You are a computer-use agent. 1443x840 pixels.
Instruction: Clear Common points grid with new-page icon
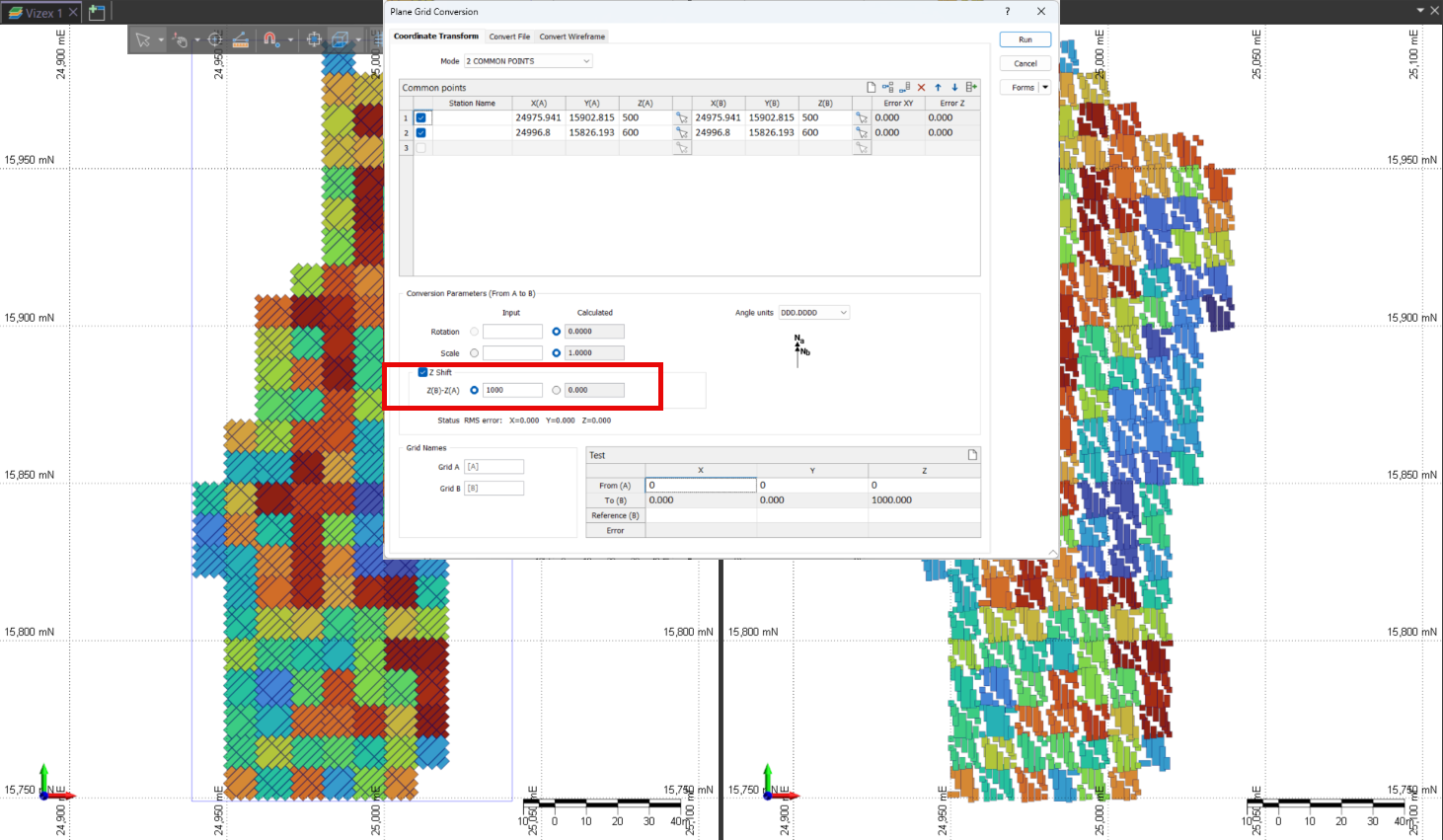point(871,88)
